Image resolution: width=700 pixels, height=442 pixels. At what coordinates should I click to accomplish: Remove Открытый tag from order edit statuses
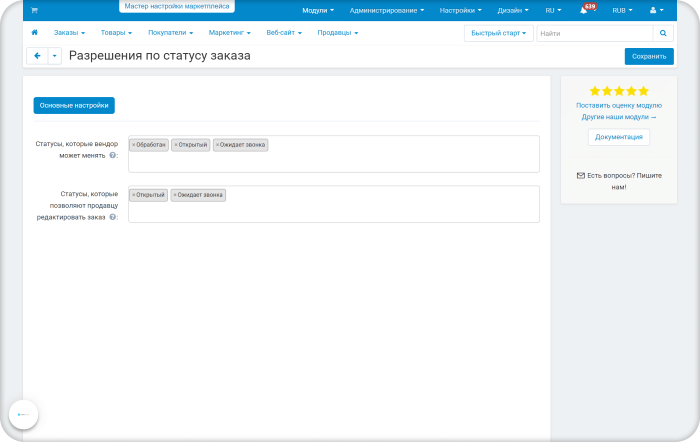[133, 195]
